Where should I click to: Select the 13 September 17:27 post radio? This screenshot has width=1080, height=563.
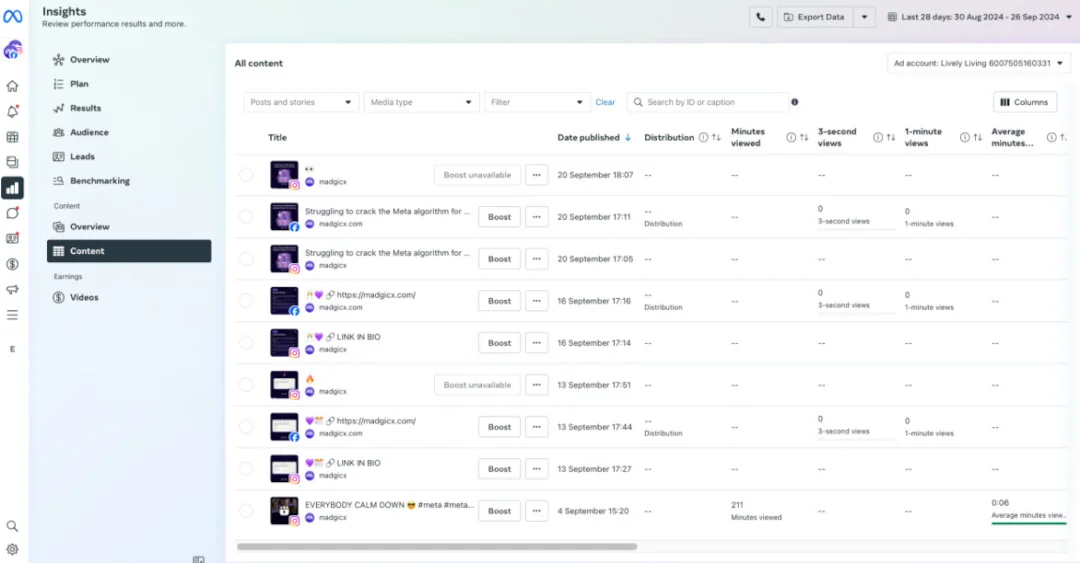246,469
